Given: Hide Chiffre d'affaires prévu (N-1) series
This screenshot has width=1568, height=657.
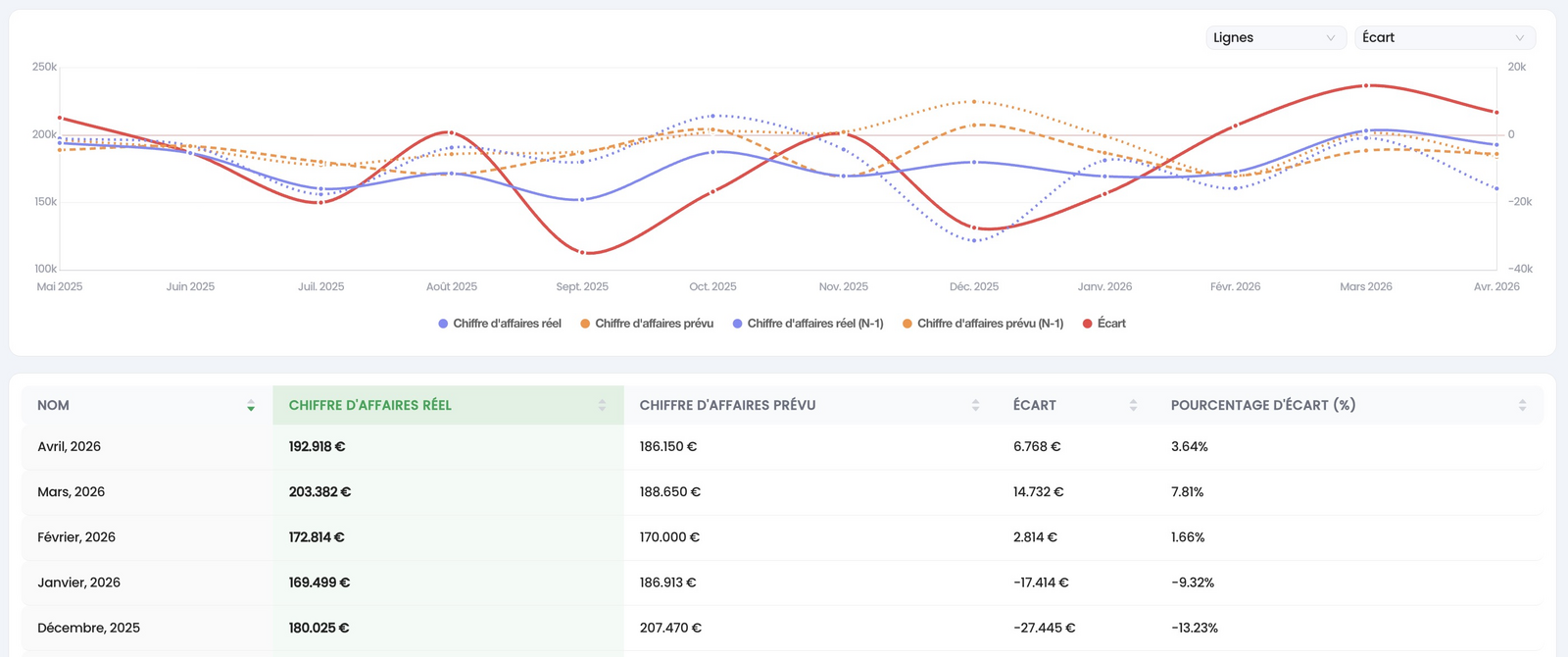Looking at the screenshot, I should (983, 324).
